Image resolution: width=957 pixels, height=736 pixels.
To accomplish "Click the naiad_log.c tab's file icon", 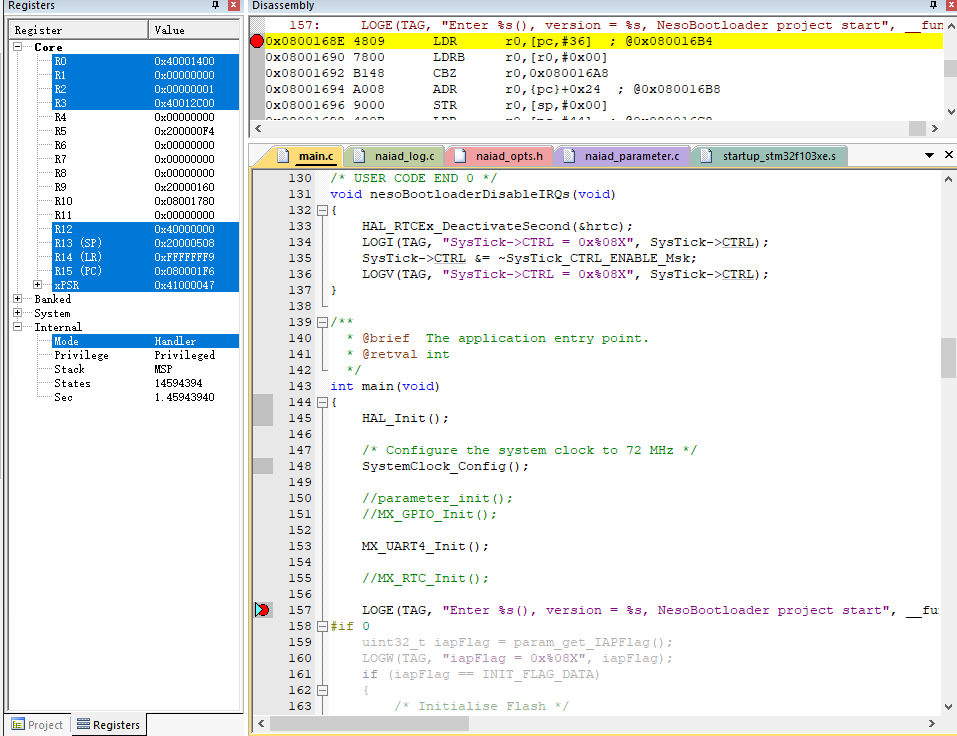I will (x=359, y=156).
